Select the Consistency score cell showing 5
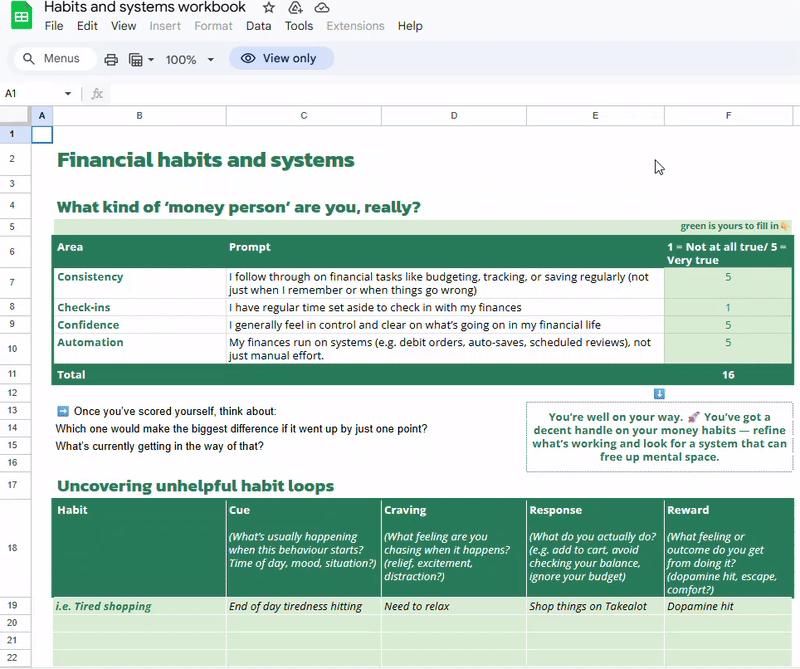This screenshot has width=800, height=669. click(x=728, y=283)
